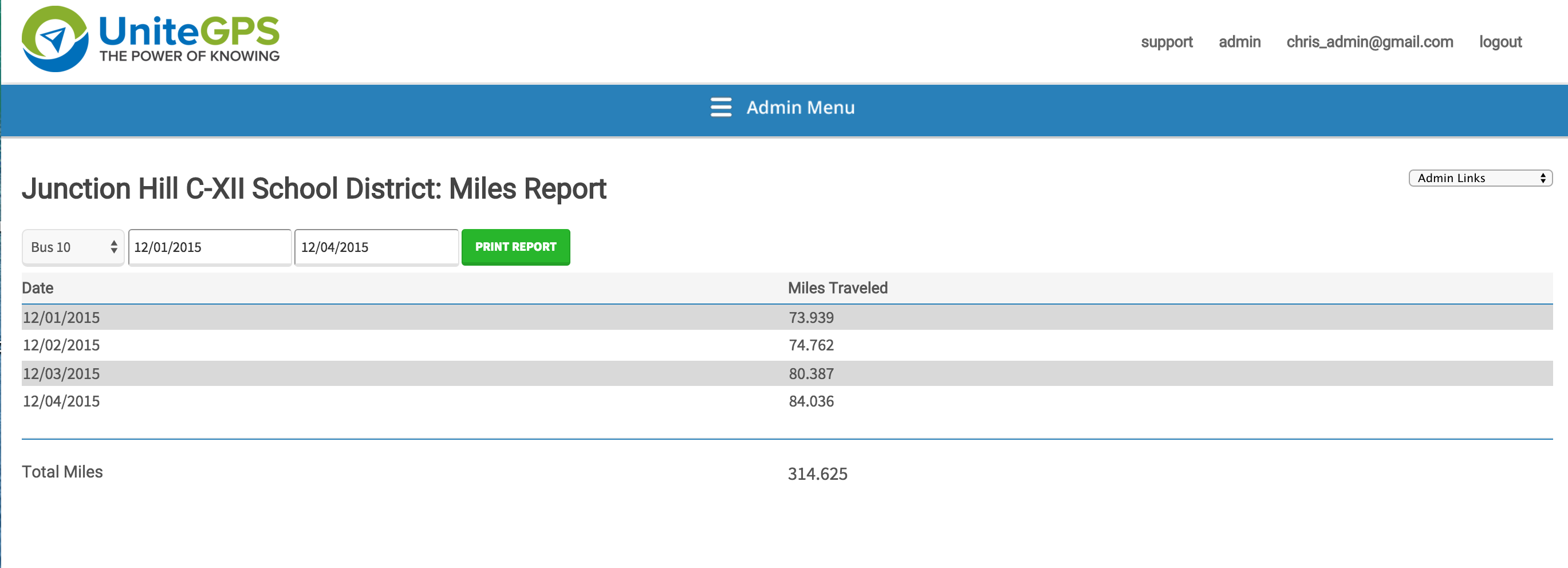This screenshot has height=568, width=1568.
Task: Go to the admin link
Action: click(1239, 42)
